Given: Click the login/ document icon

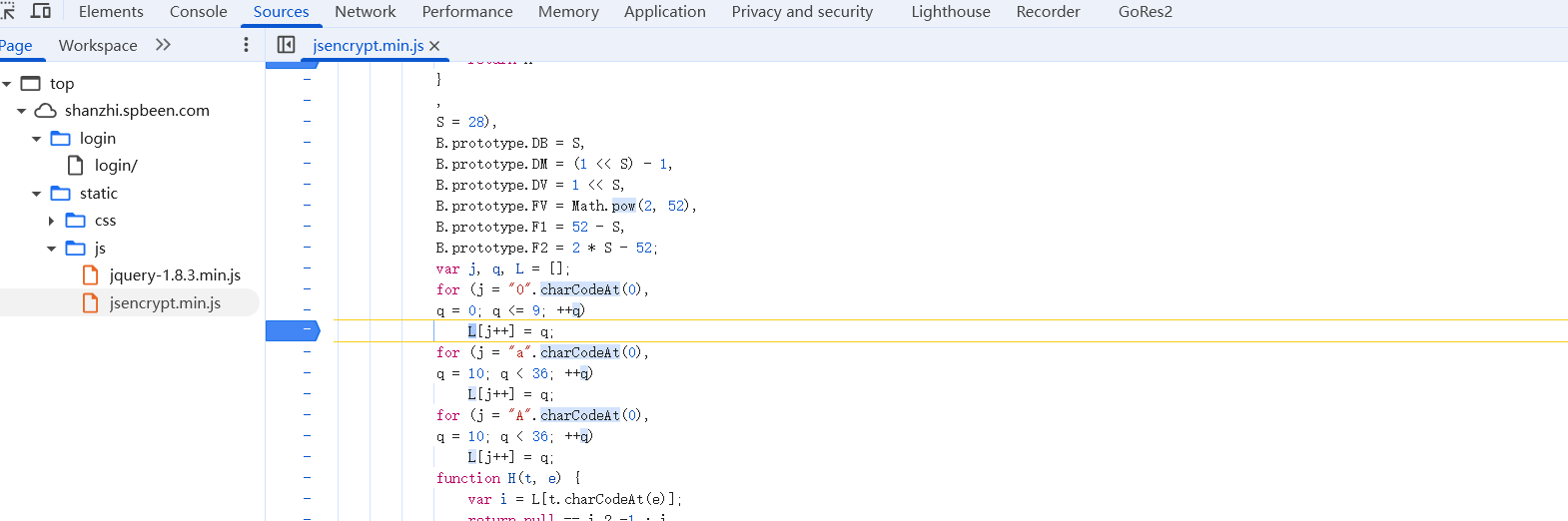Looking at the screenshot, I should 76,166.
